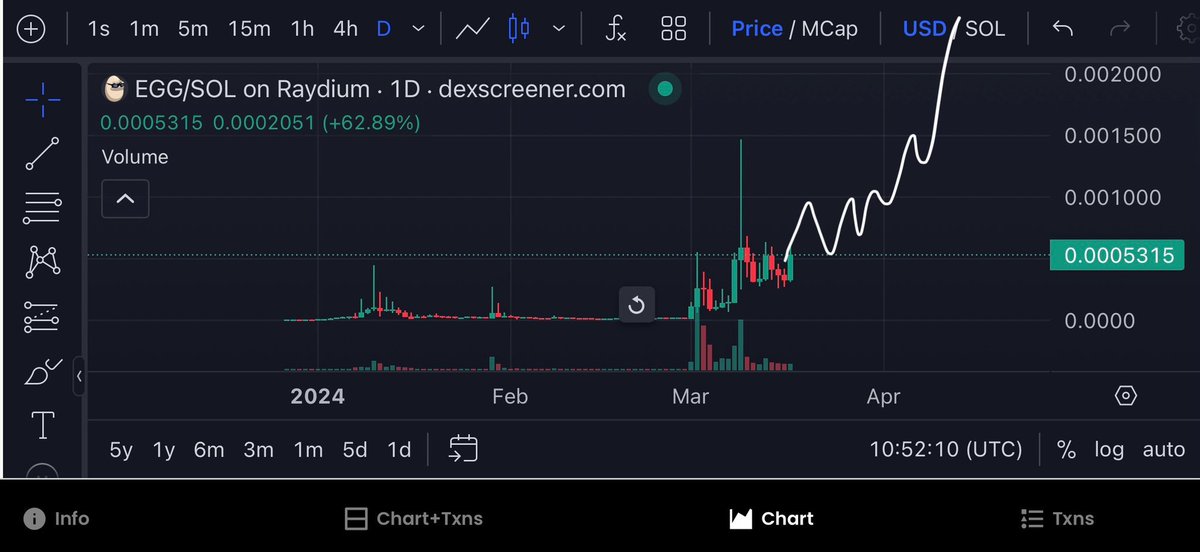Open the indicators fx menu

coord(616,29)
